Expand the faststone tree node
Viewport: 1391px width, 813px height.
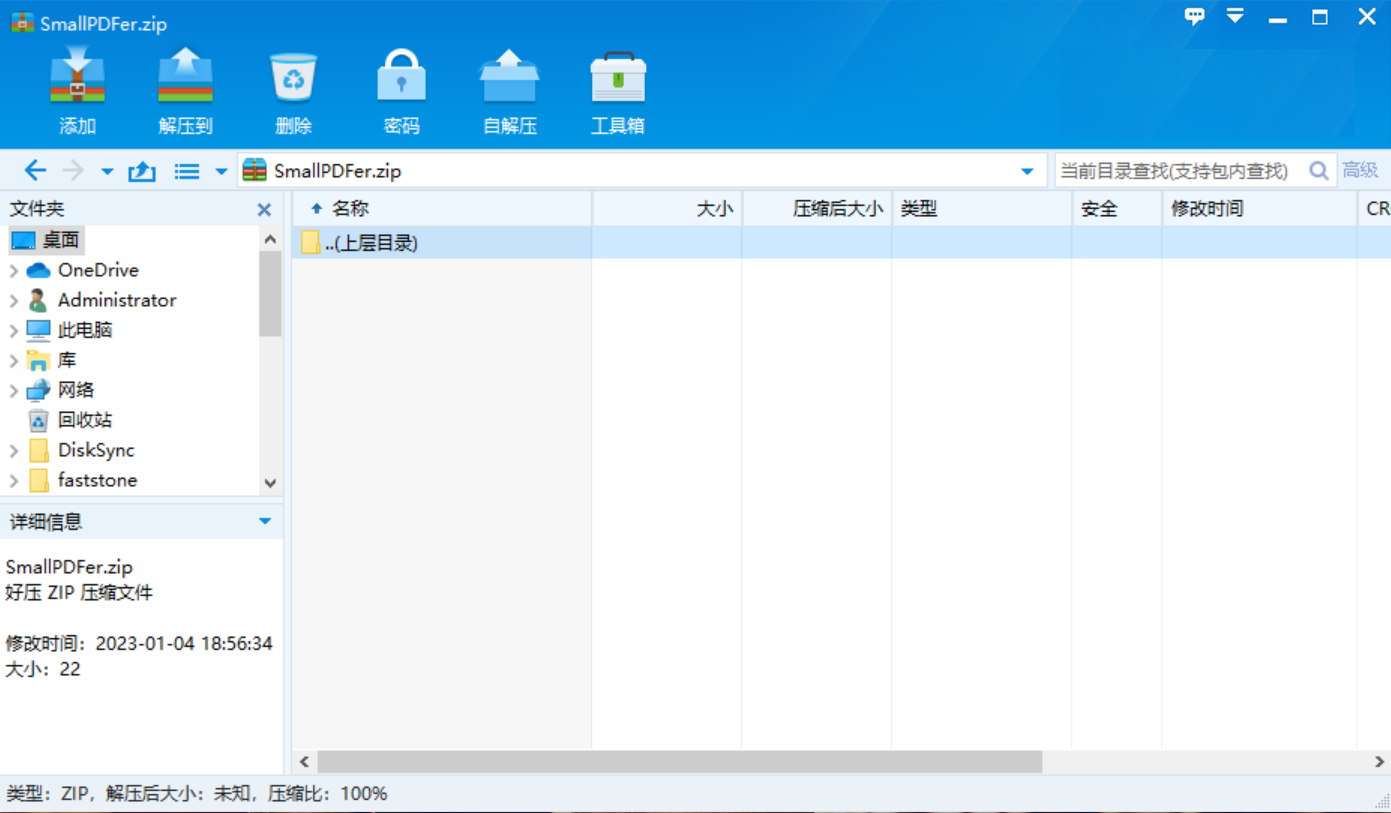tap(13, 481)
